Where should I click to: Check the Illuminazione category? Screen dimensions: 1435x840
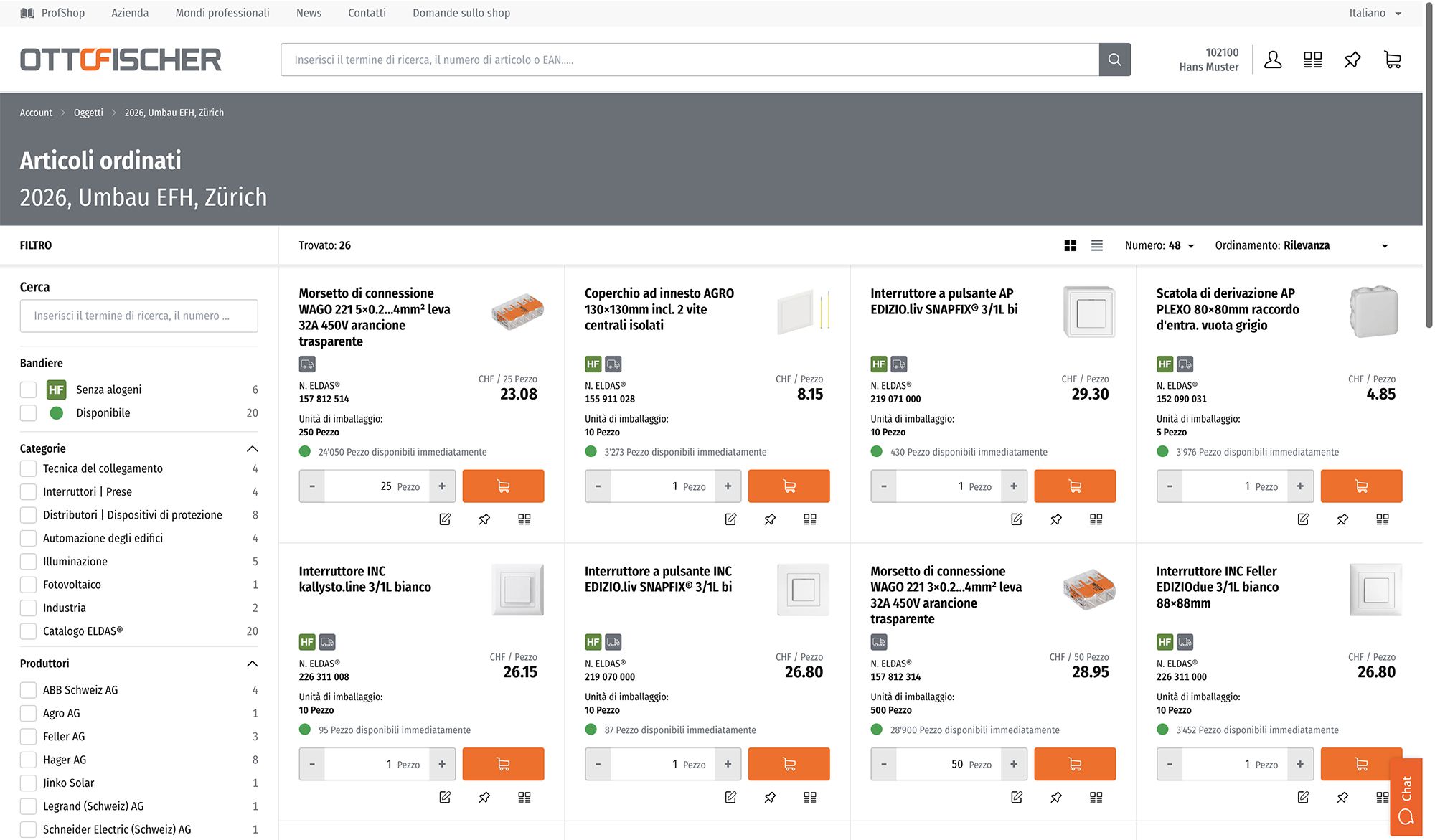pos(29,562)
